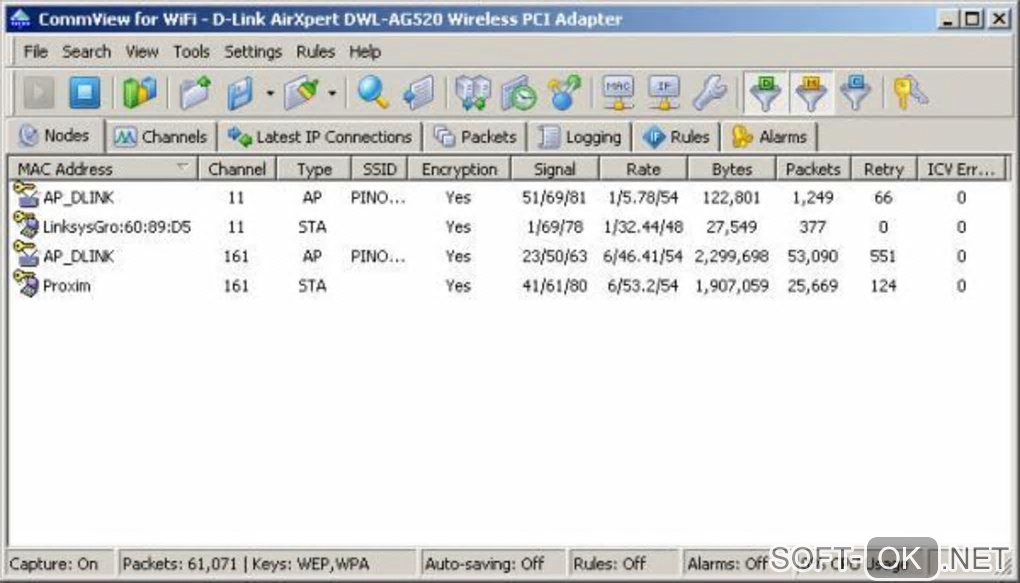1020x583 pixels.
Task: Sort by the Type column header
Action: [x=314, y=169]
